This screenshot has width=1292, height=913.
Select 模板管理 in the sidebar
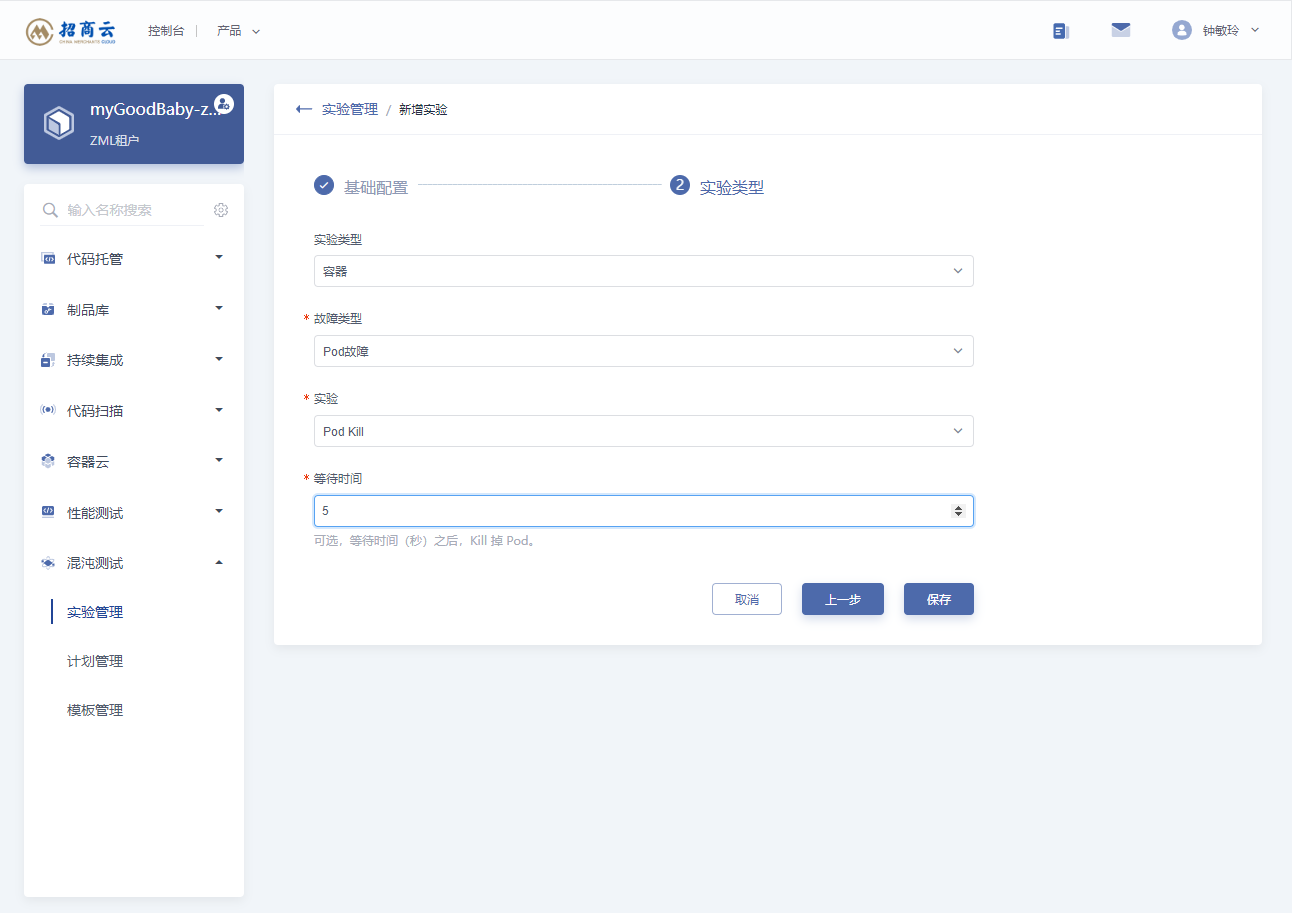point(95,710)
